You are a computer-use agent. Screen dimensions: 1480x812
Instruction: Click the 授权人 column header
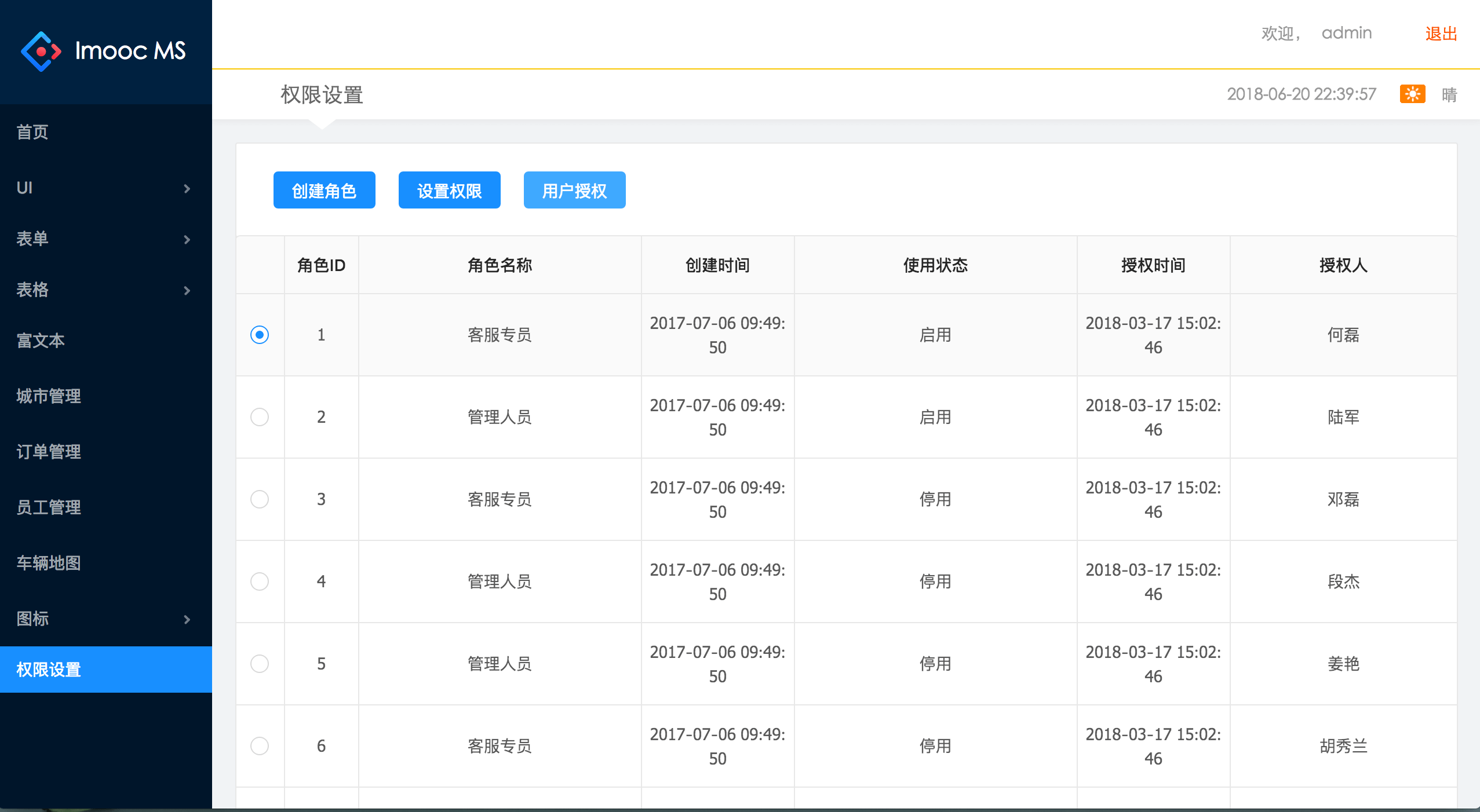tap(1344, 265)
